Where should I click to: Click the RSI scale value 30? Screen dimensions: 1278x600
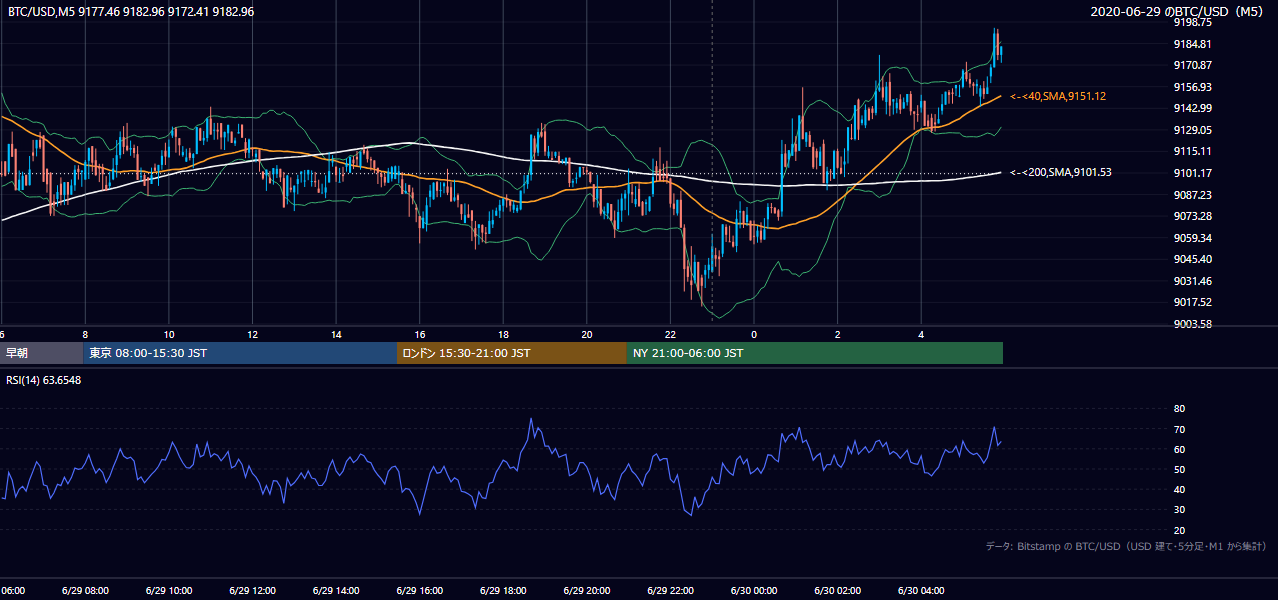tap(1179, 510)
